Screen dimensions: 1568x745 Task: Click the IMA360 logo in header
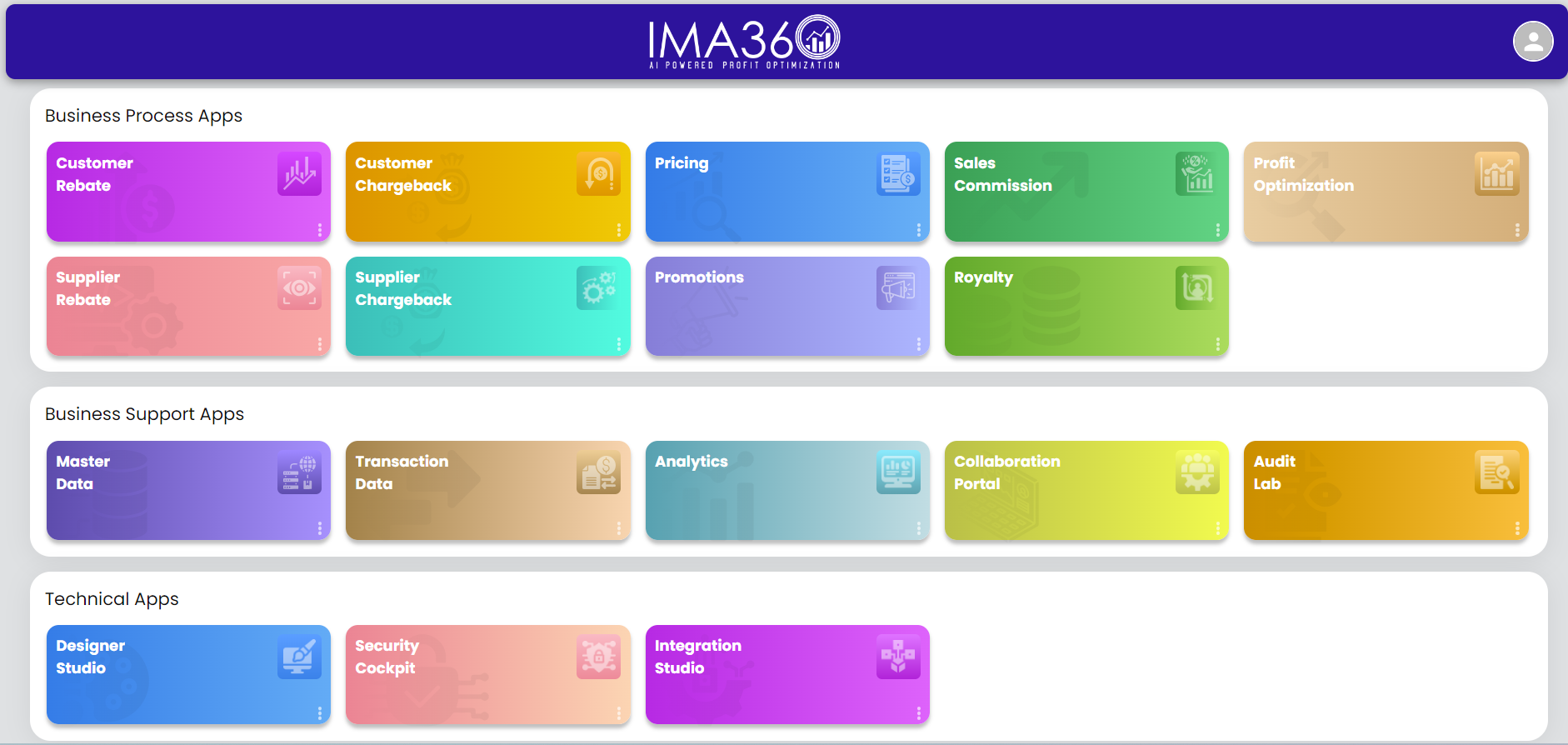tap(744, 42)
